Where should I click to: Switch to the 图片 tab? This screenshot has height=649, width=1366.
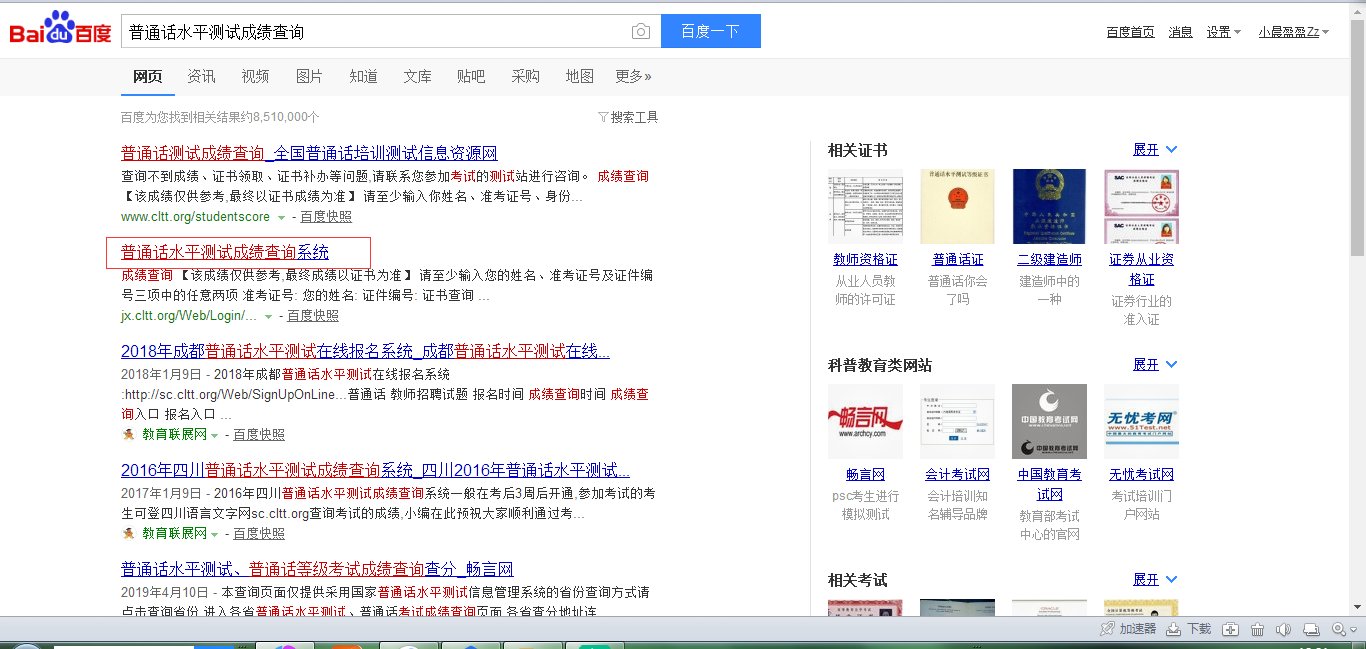(309, 76)
